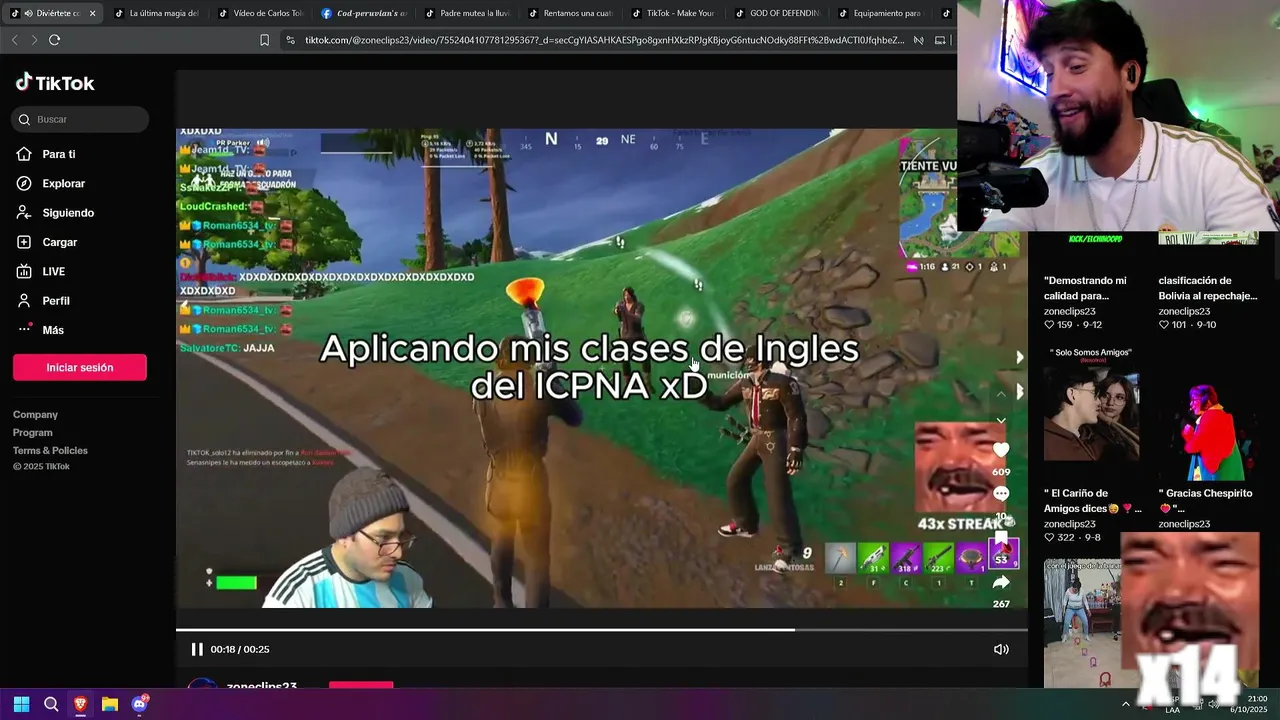Switch to the Padre mutea la lluvi tab
This screenshot has width=1280, height=720.
[466, 14]
